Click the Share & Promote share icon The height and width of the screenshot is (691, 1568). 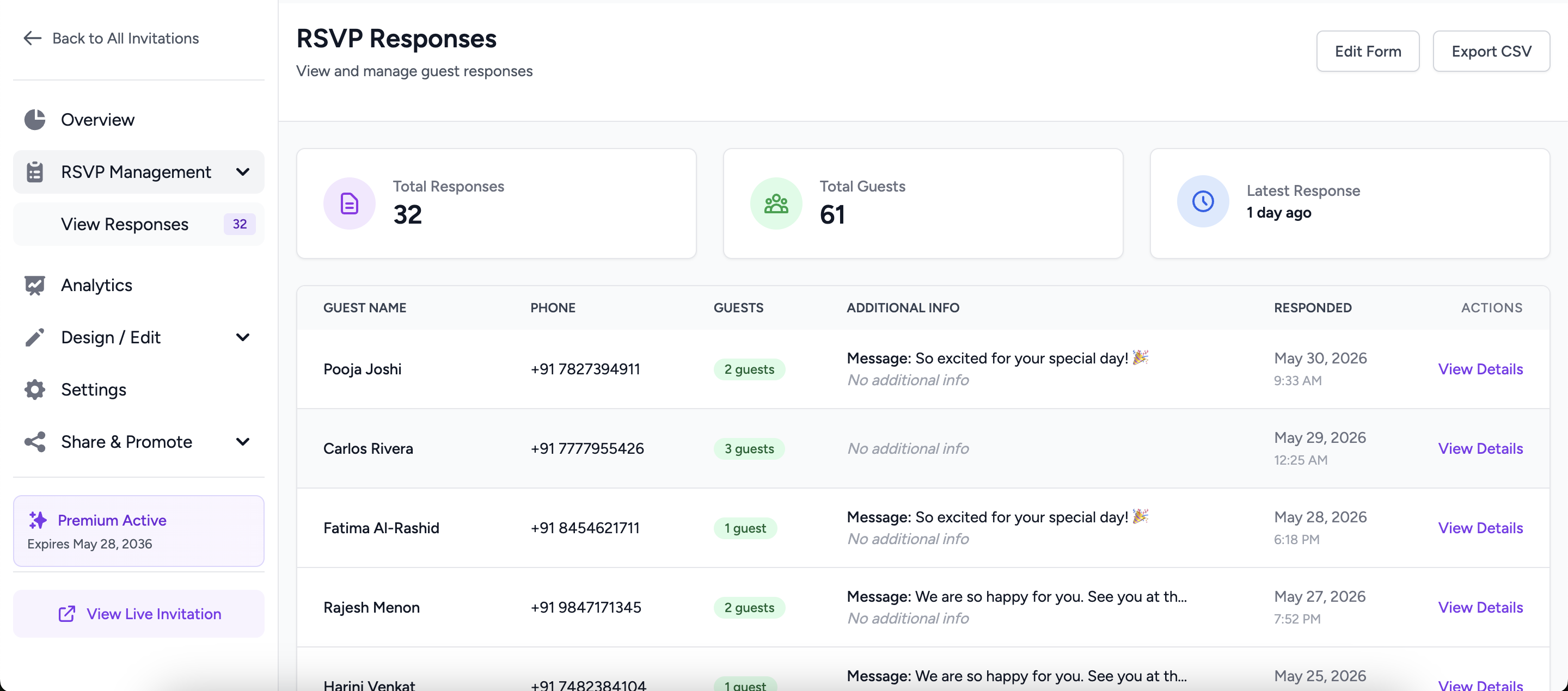click(35, 442)
